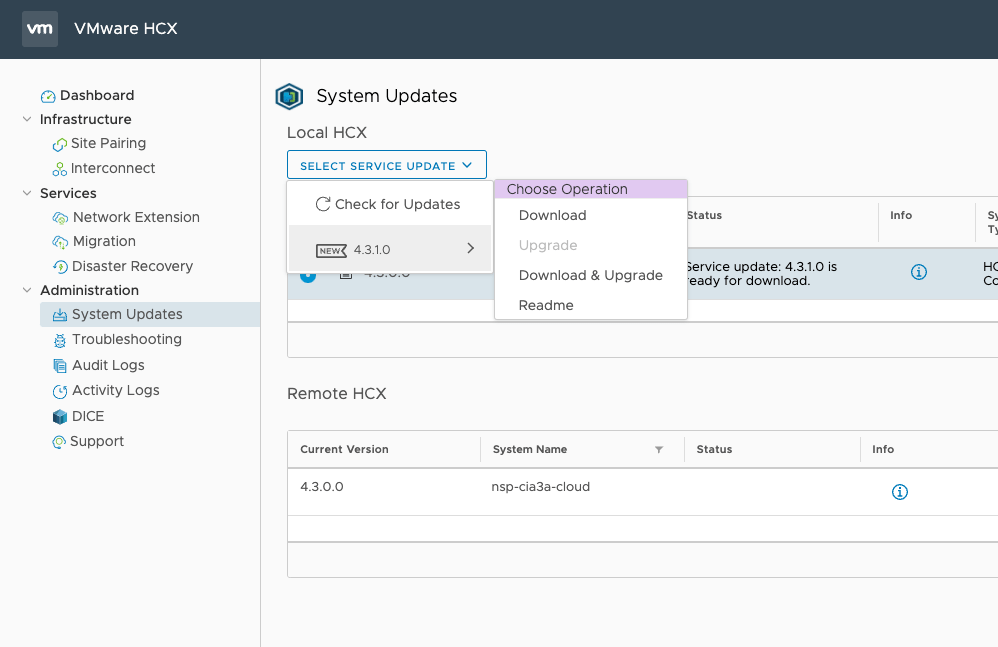Filter the System Name column
This screenshot has height=647, width=998.
point(658,450)
